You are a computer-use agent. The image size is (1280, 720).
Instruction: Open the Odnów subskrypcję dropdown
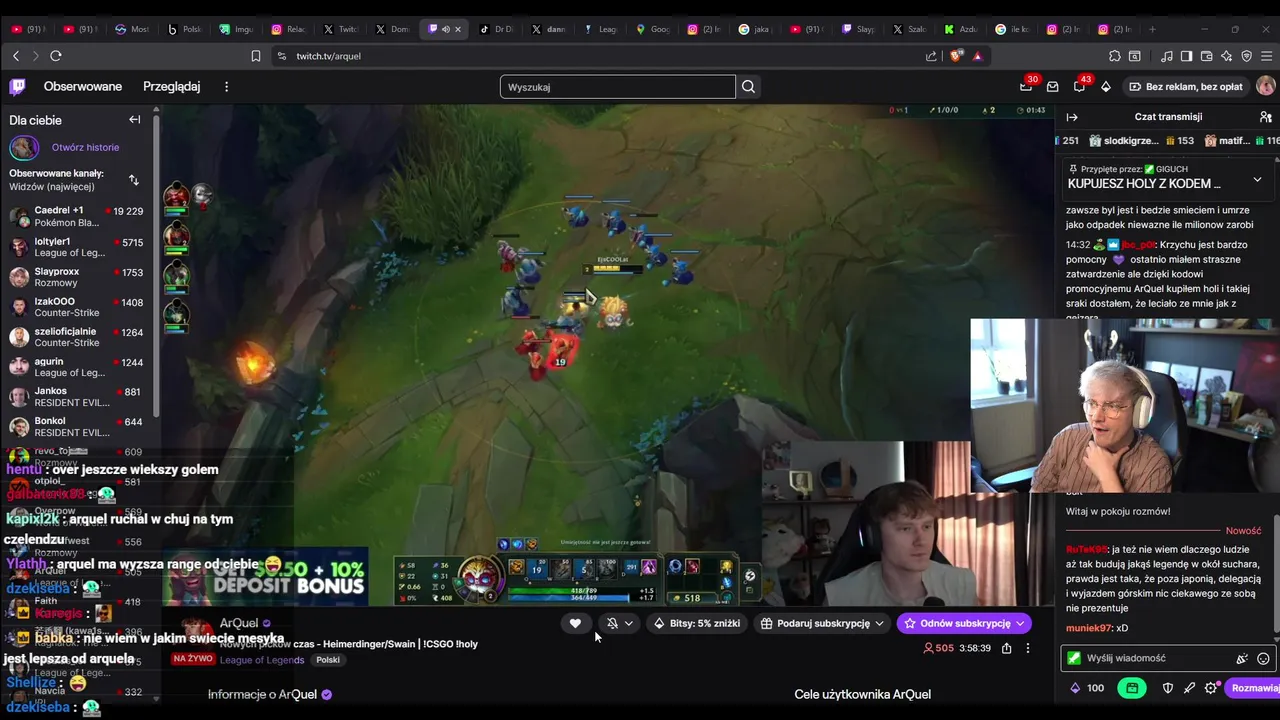point(1020,623)
